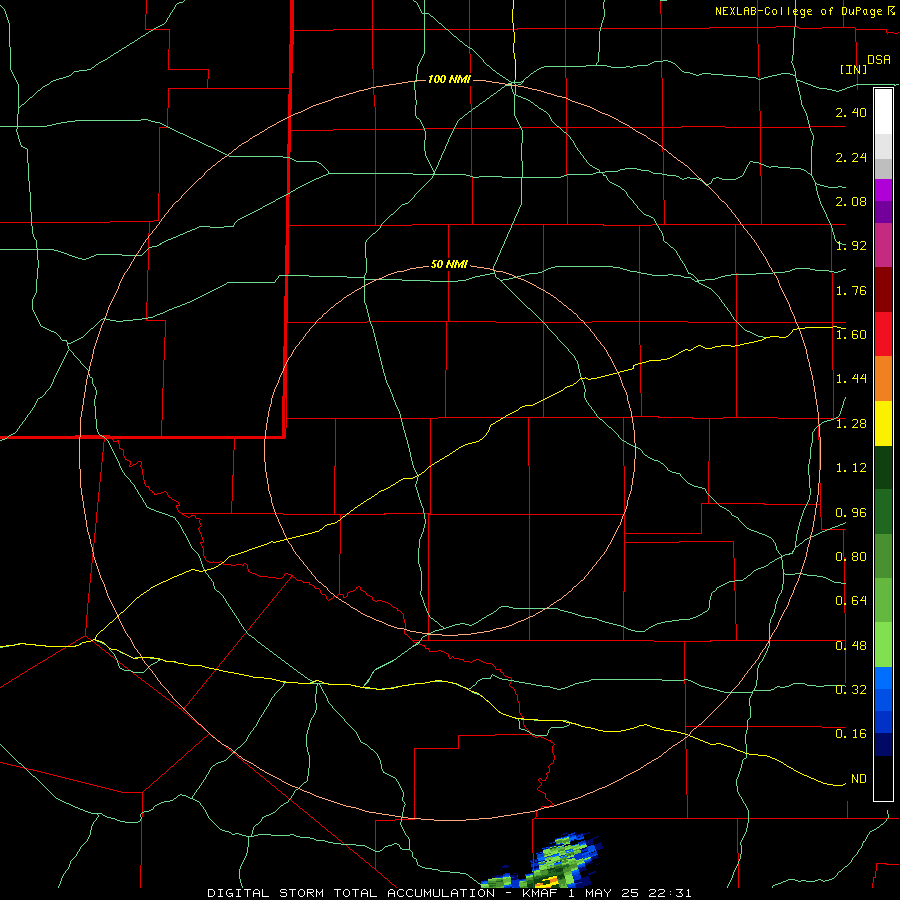Click the '1 MAY 25 22:31' timestamp

pos(630,893)
